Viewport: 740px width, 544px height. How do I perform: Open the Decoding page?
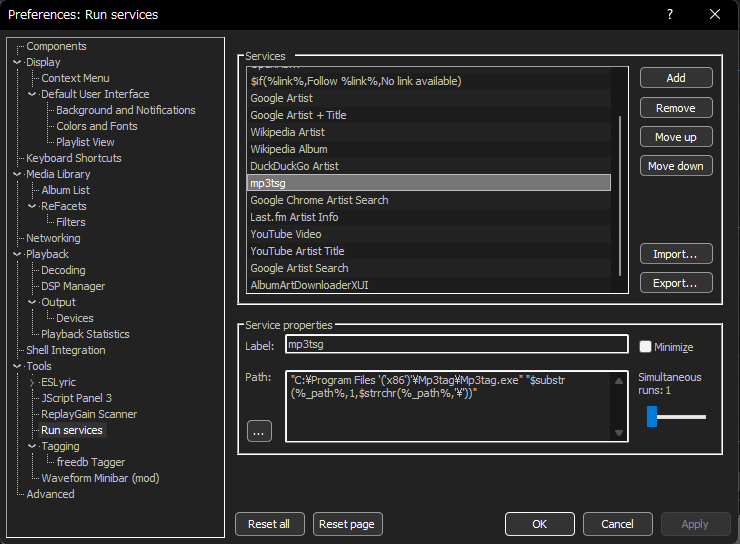pyautogui.click(x=63, y=270)
